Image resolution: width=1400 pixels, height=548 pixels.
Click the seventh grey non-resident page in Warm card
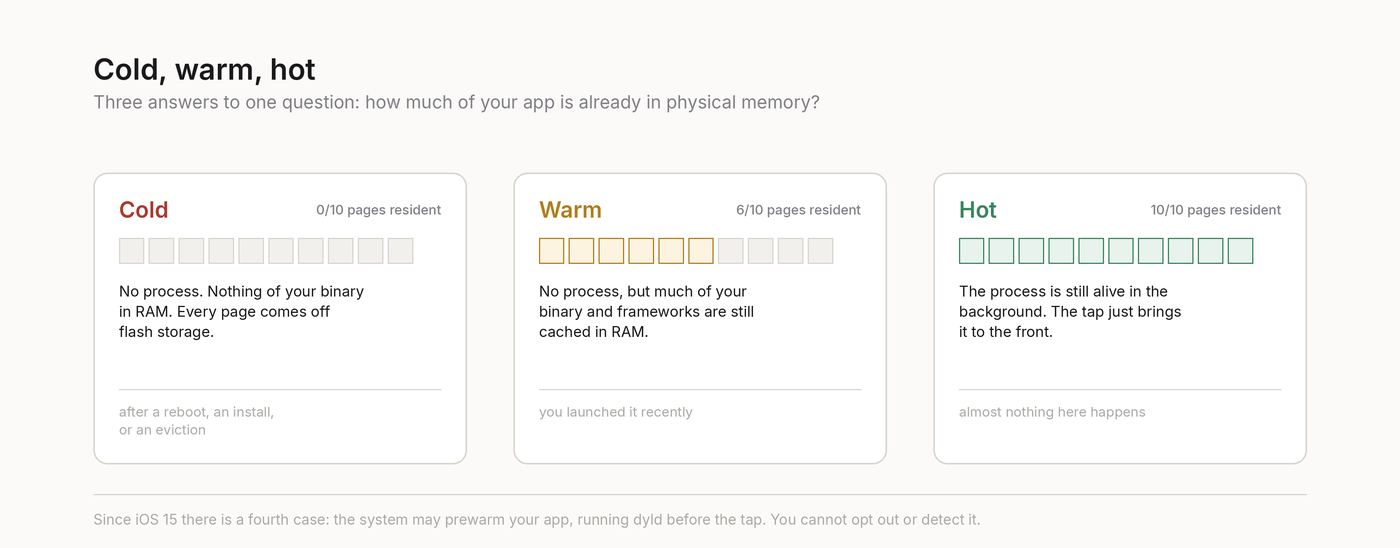[x=731, y=251]
